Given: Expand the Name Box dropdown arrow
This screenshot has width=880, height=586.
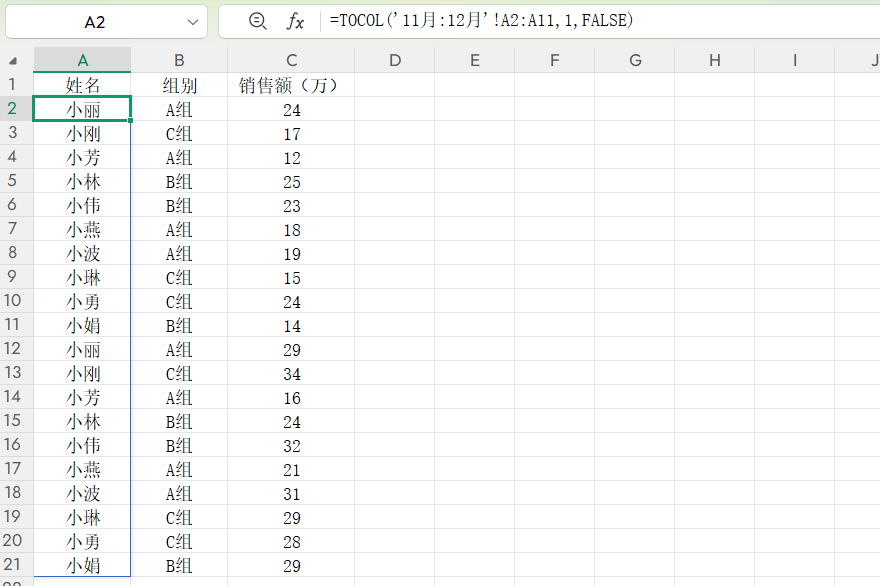Looking at the screenshot, I should click(x=193, y=22).
